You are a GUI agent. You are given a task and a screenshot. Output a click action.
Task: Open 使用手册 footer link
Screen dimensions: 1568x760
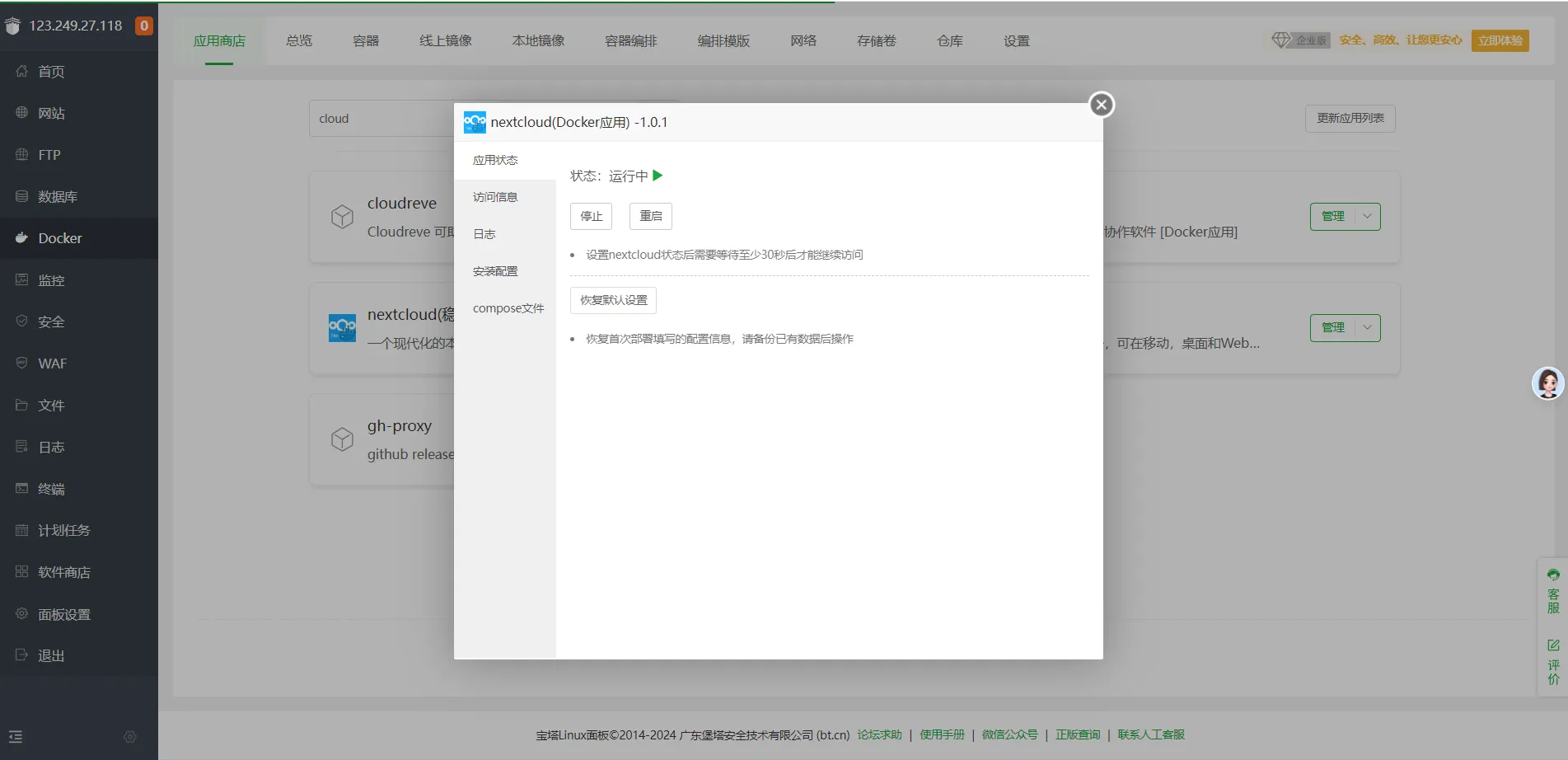(x=942, y=735)
